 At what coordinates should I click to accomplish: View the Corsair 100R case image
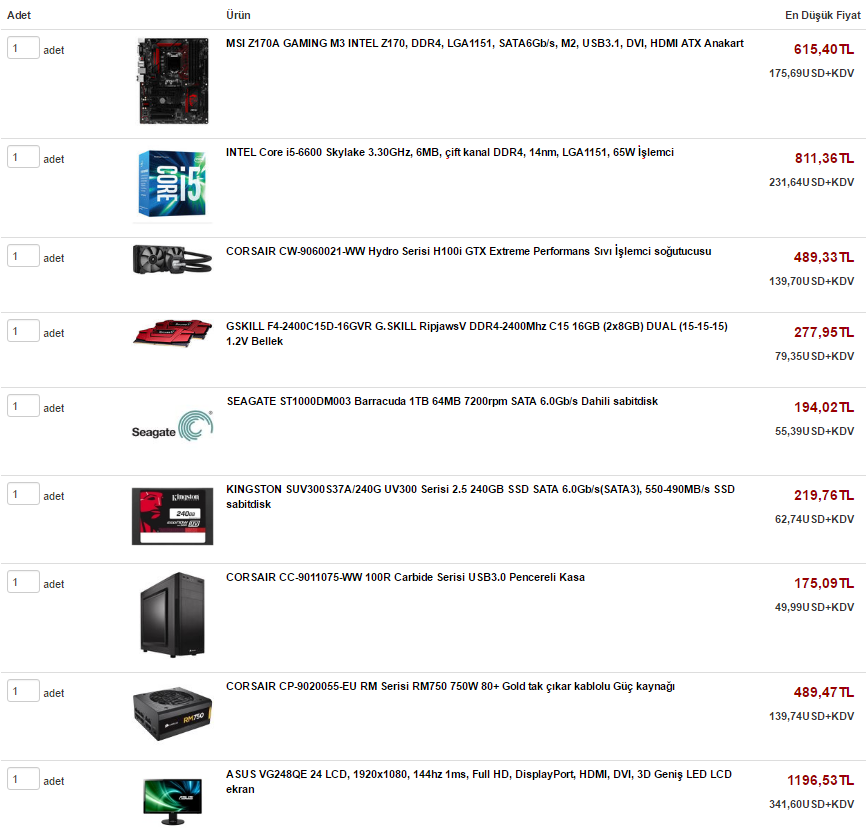pos(172,614)
